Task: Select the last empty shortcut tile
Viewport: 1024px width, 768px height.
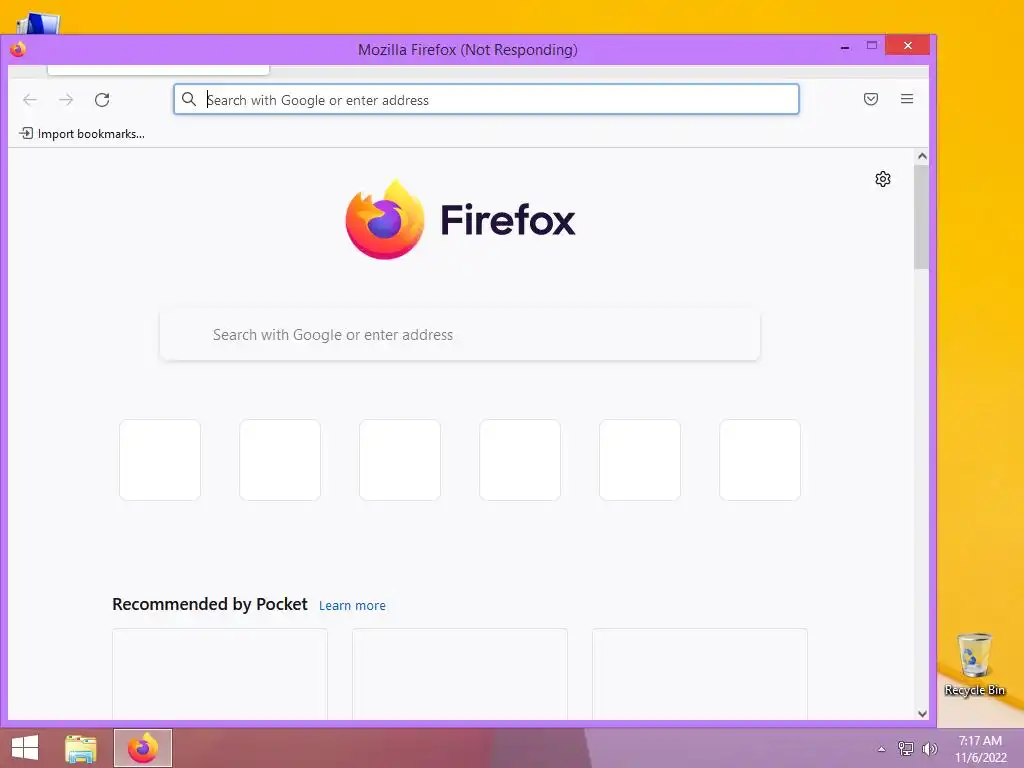Action: click(760, 460)
